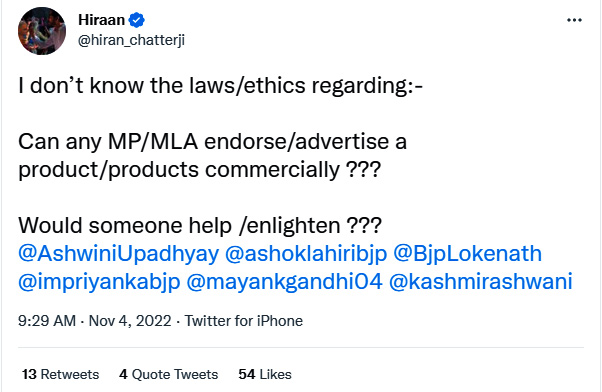This screenshot has height=392, width=602.
Task: View the 4 Quote Tweets list
Action: tap(169, 374)
